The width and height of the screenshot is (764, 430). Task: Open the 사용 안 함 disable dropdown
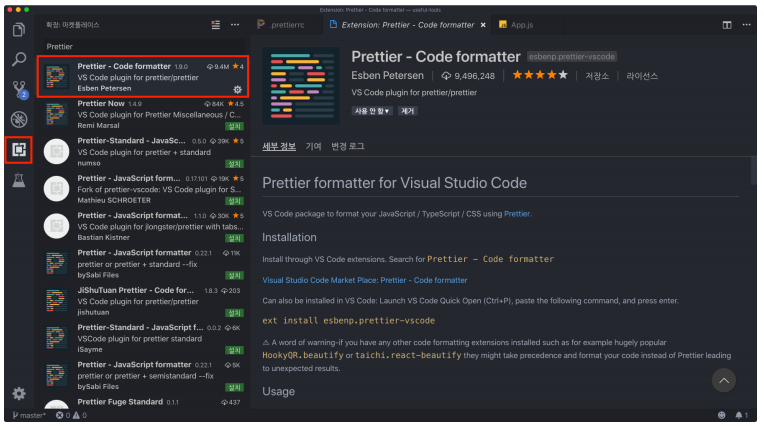pyautogui.click(x=372, y=111)
